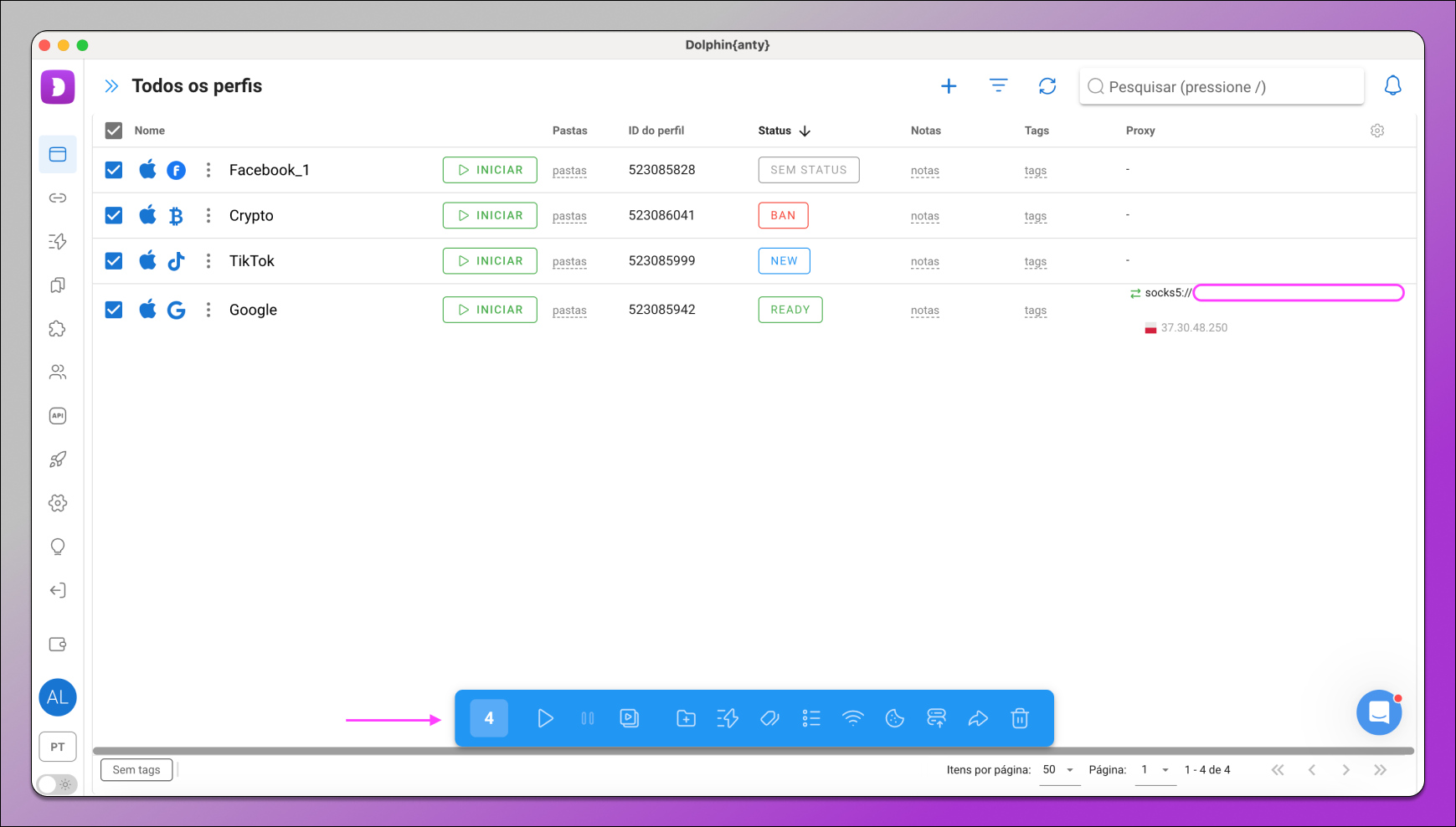
Task: Open the page number dropdown
Action: [x=1155, y=770]
